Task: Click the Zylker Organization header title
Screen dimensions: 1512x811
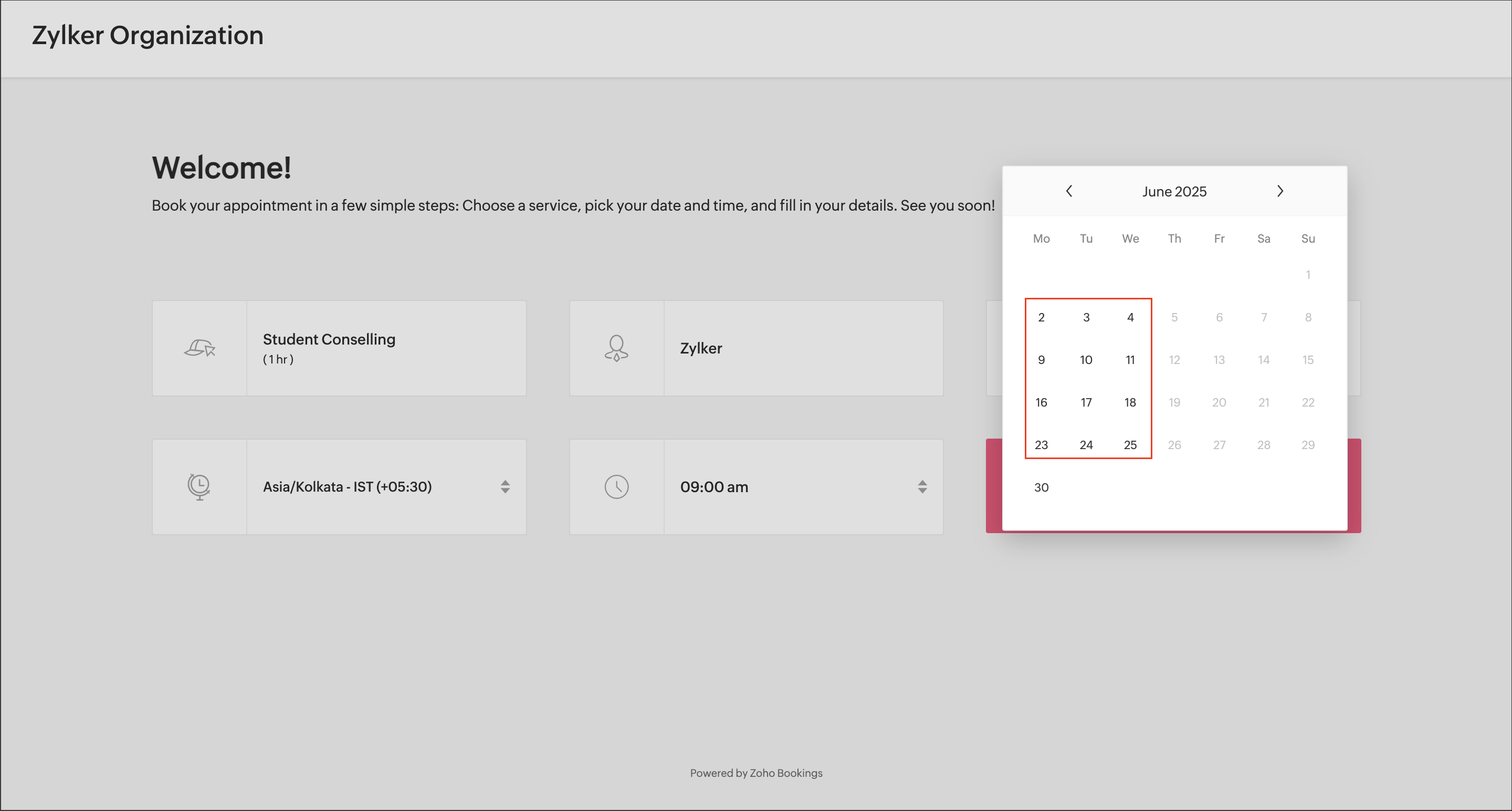Action: point(148,36)
